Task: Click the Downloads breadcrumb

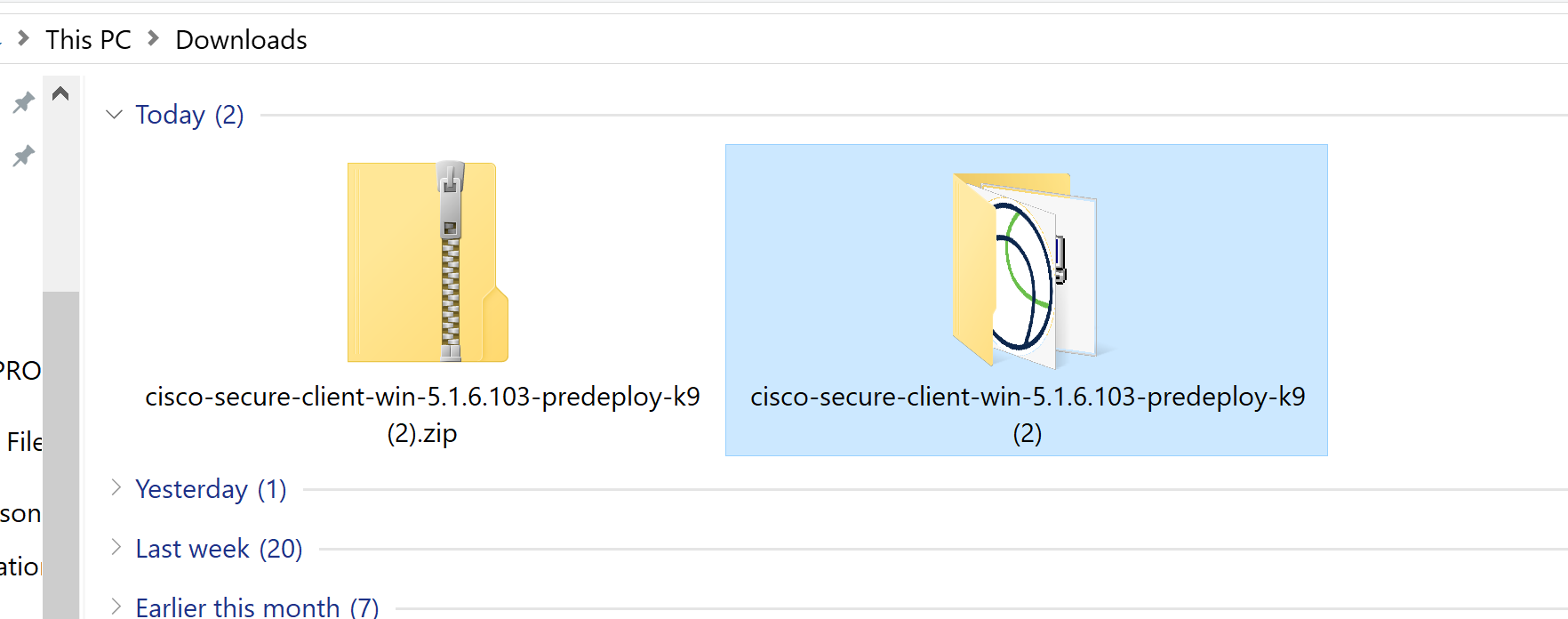Action: [x=241, y=39]
